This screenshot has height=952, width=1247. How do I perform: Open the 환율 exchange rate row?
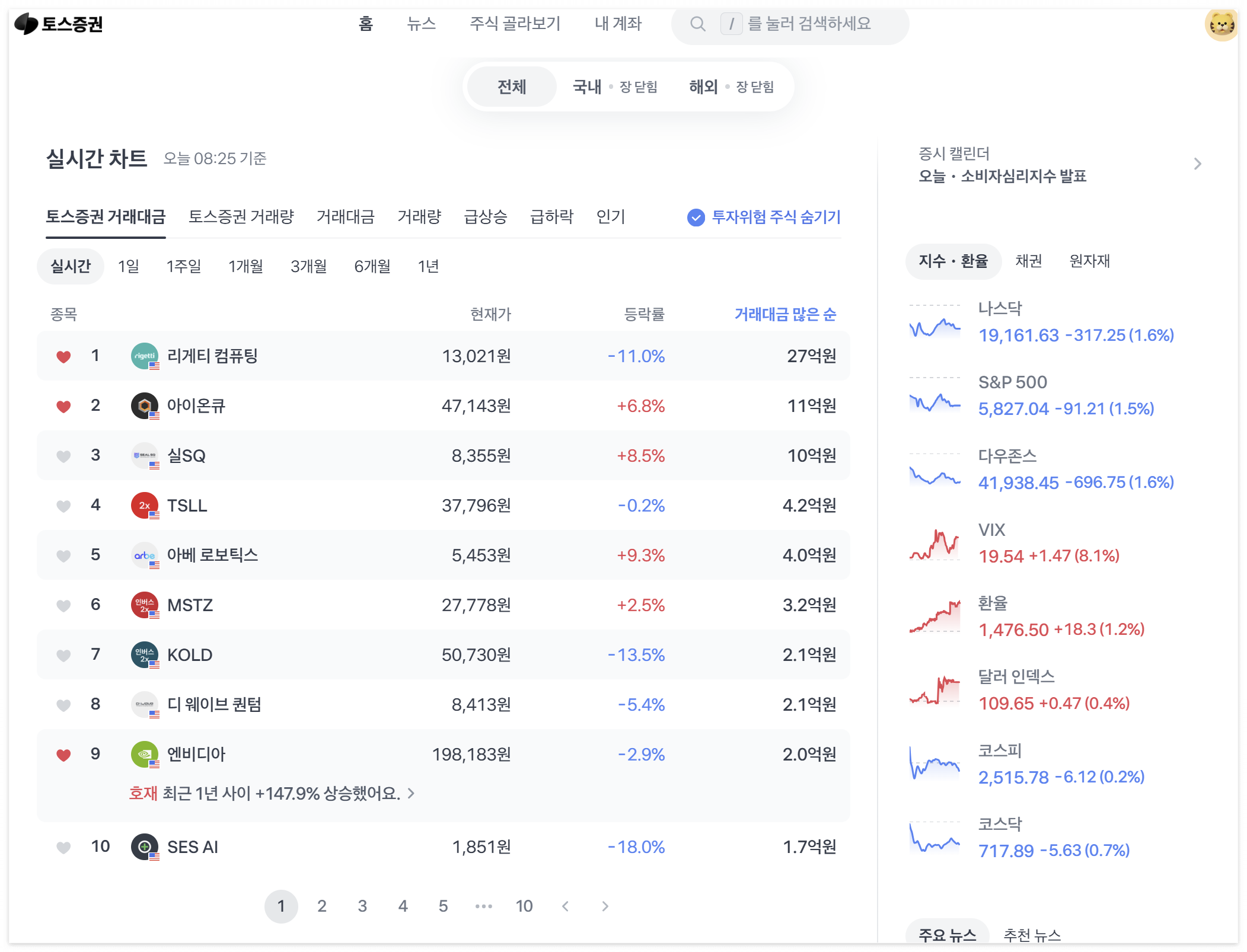pos(1055,616)
